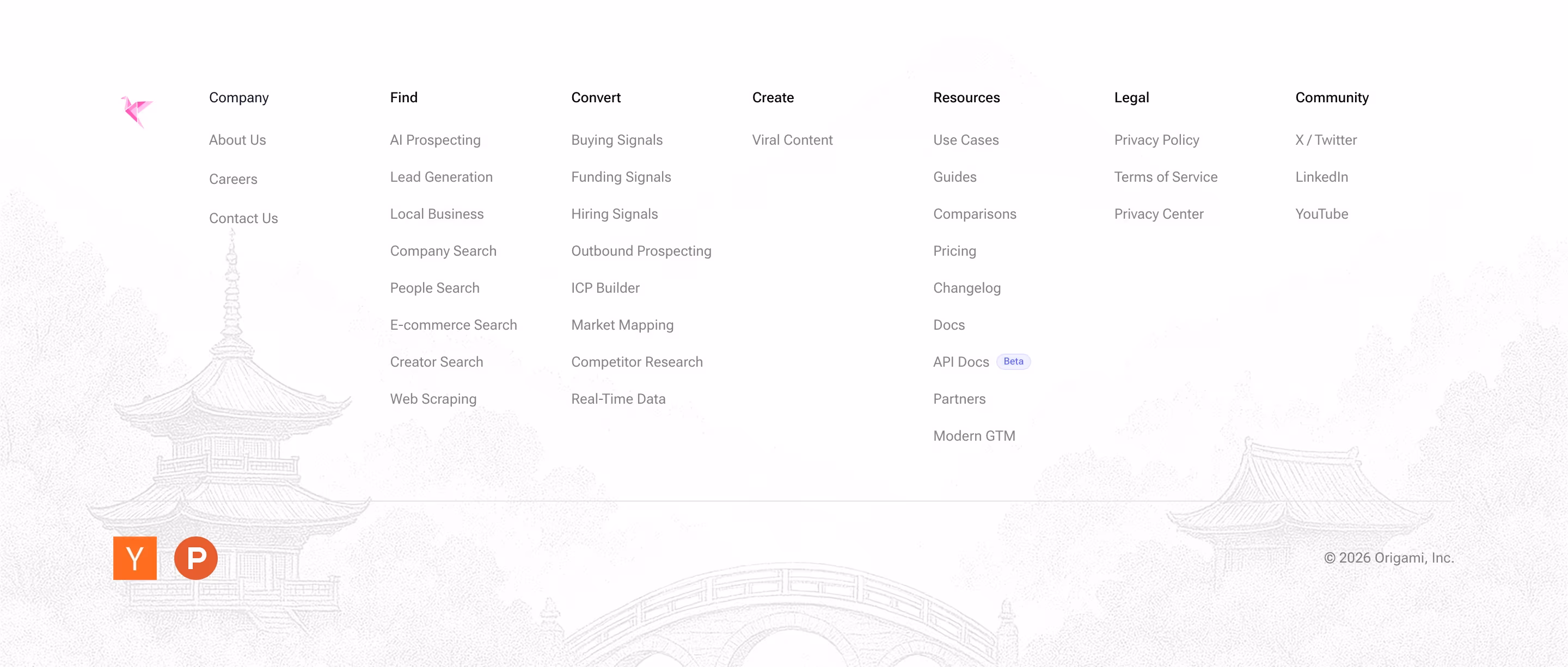
Task: Open the About Us page
Action: point(237,140)
